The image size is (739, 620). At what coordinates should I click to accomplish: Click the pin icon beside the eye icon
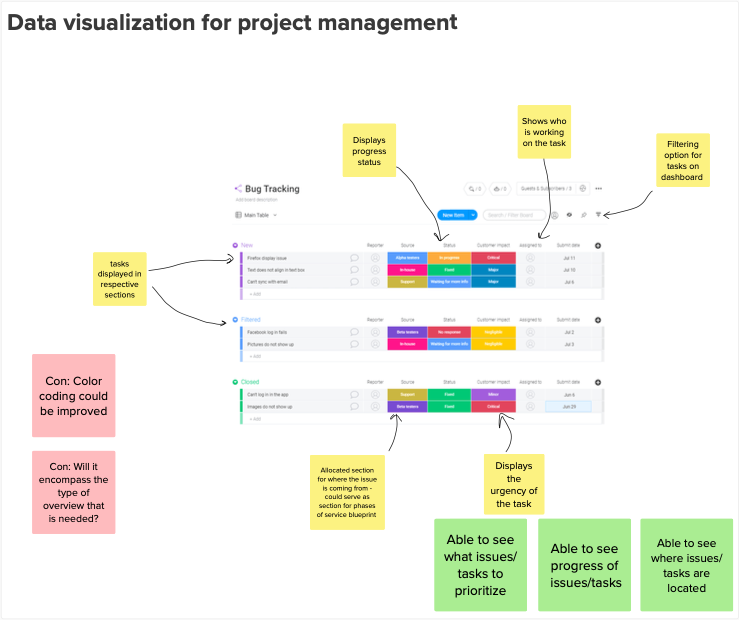click(x=584, y=214)
